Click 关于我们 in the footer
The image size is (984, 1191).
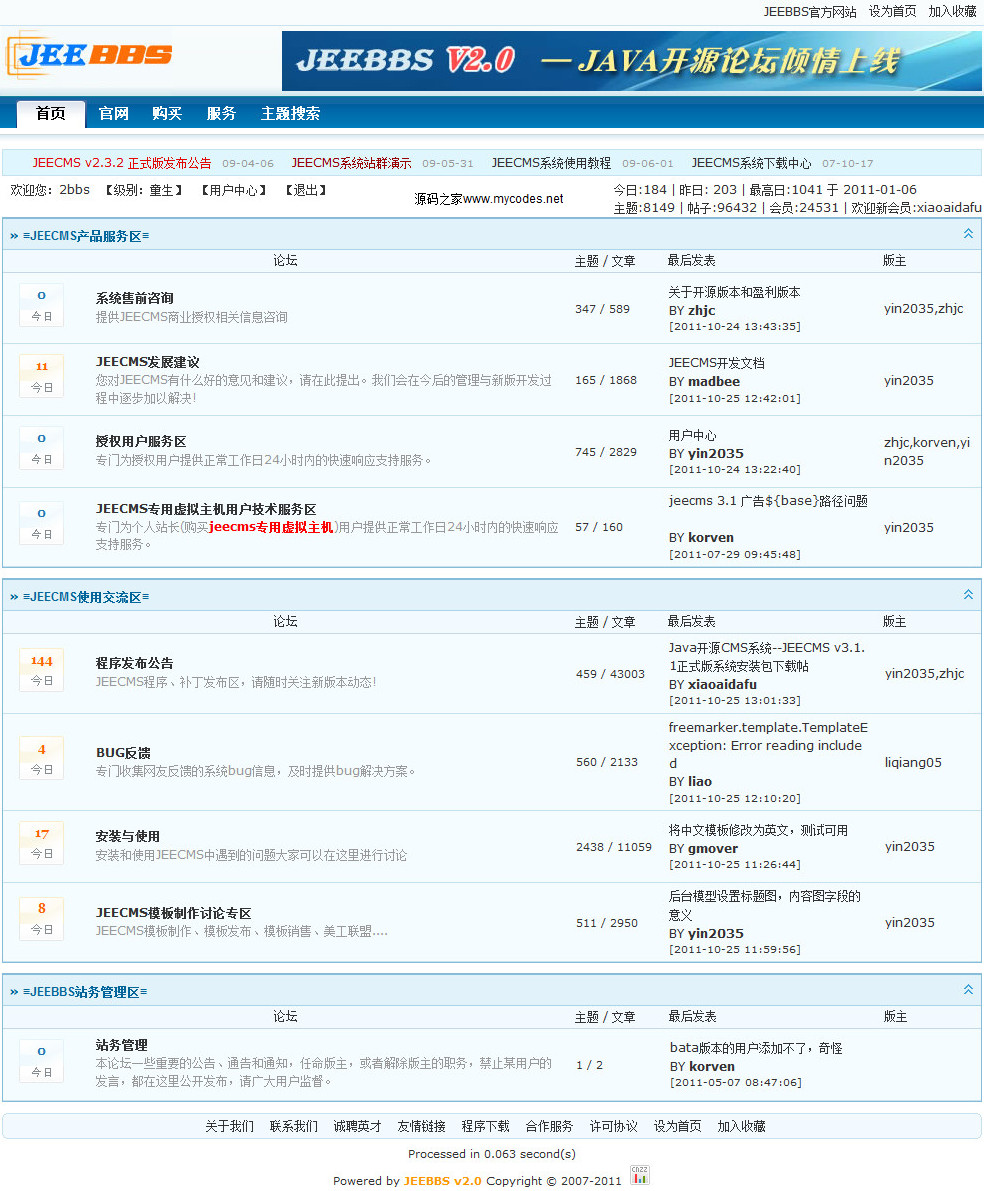coord(229,1126)
